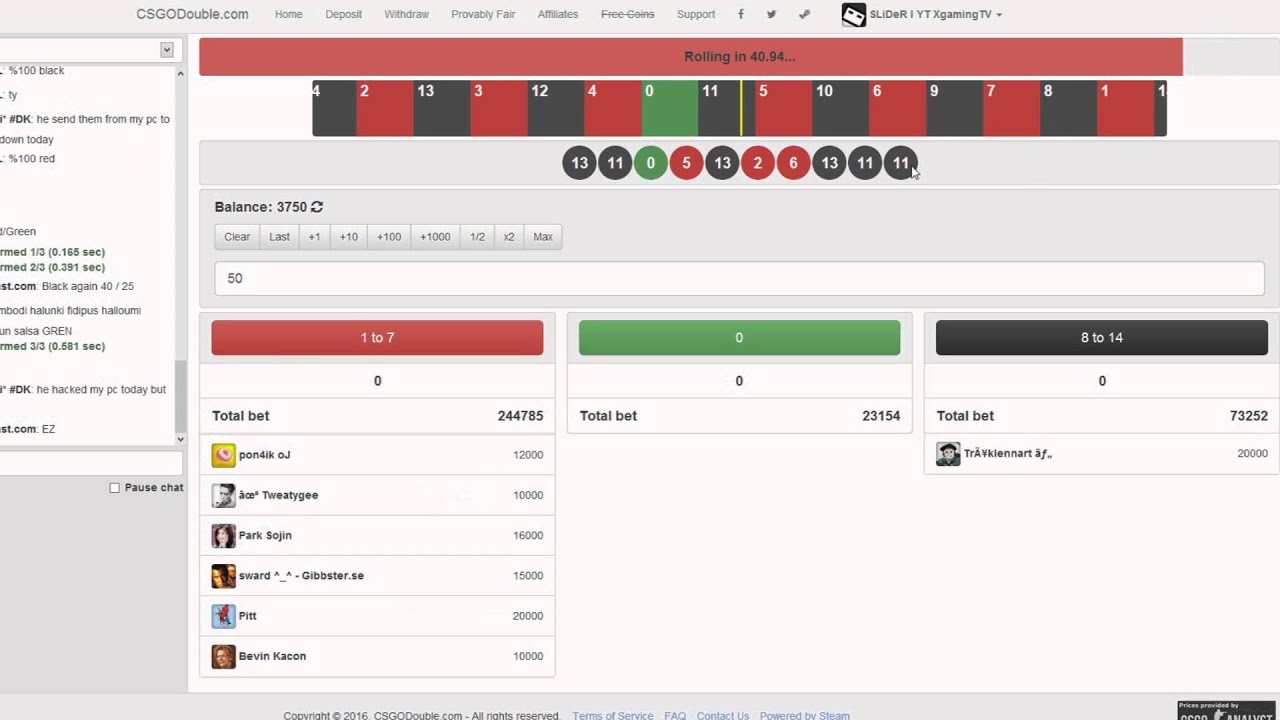Viewport: 1280px width, 720px height.
Task: Add 1 to bet amount
Action: click(314, 237)
